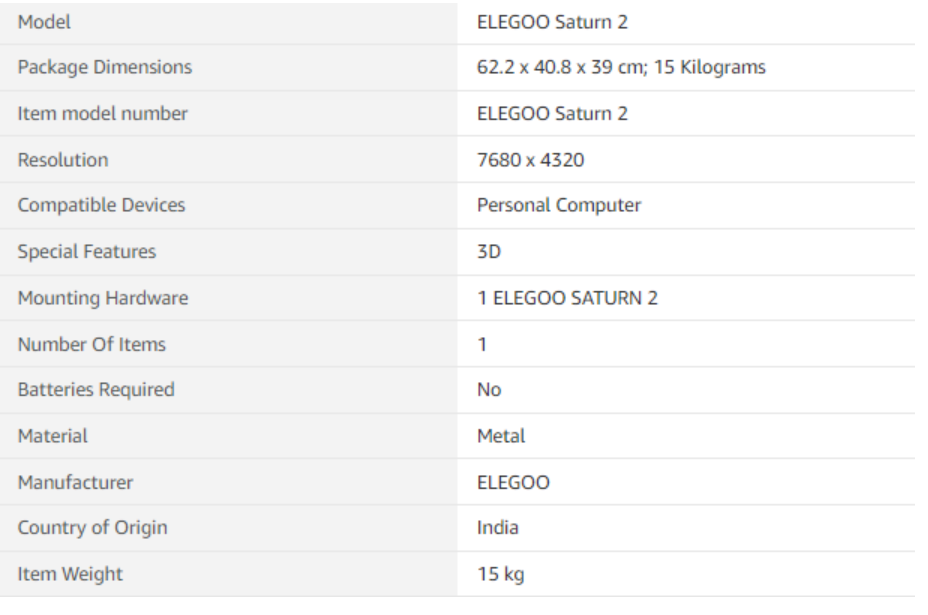Select the No batteries value
Viewport: 928px width, 615px height.
pyautogui.click(x=489, y=389)
